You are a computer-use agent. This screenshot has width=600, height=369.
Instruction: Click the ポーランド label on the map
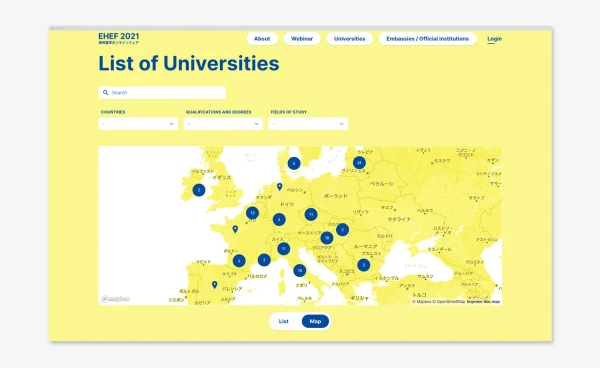coord(336,196)
